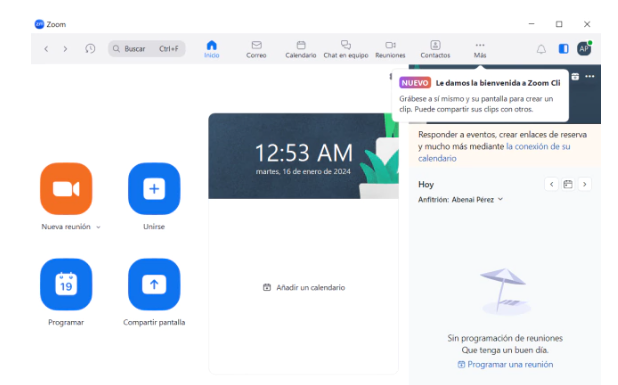Click the Buscar search field
The image size is (618, 385).
click(147, 48)
